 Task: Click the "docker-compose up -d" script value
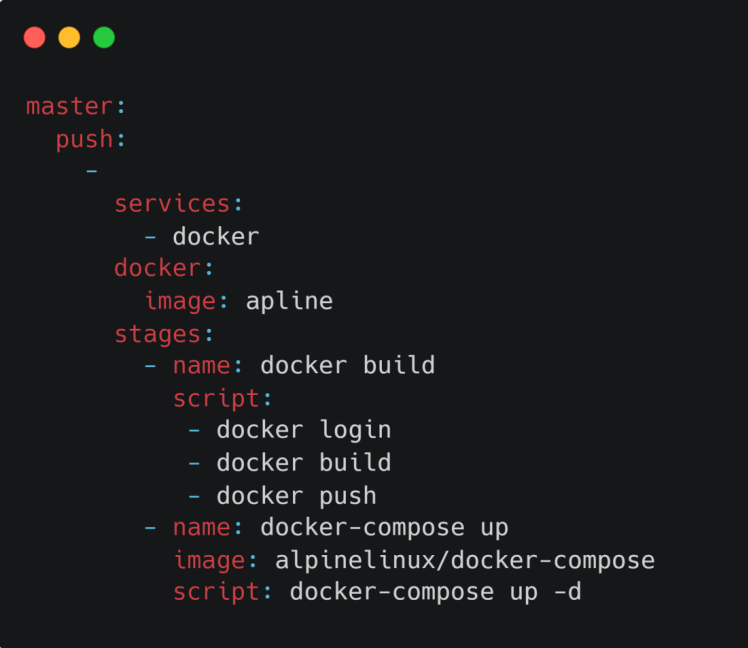pos(435,592)
